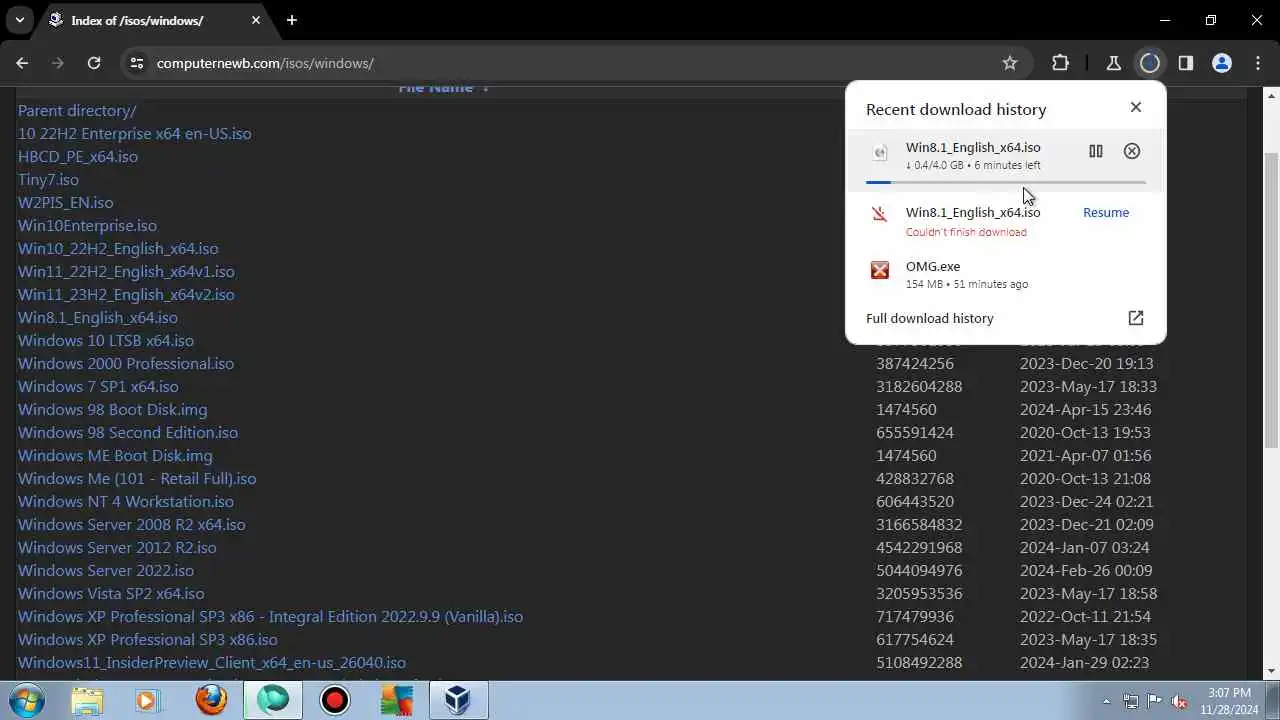1280x720 pixels.
Task: Download Windows 10 LTSB x64.iso
Action: coord(106,341)
